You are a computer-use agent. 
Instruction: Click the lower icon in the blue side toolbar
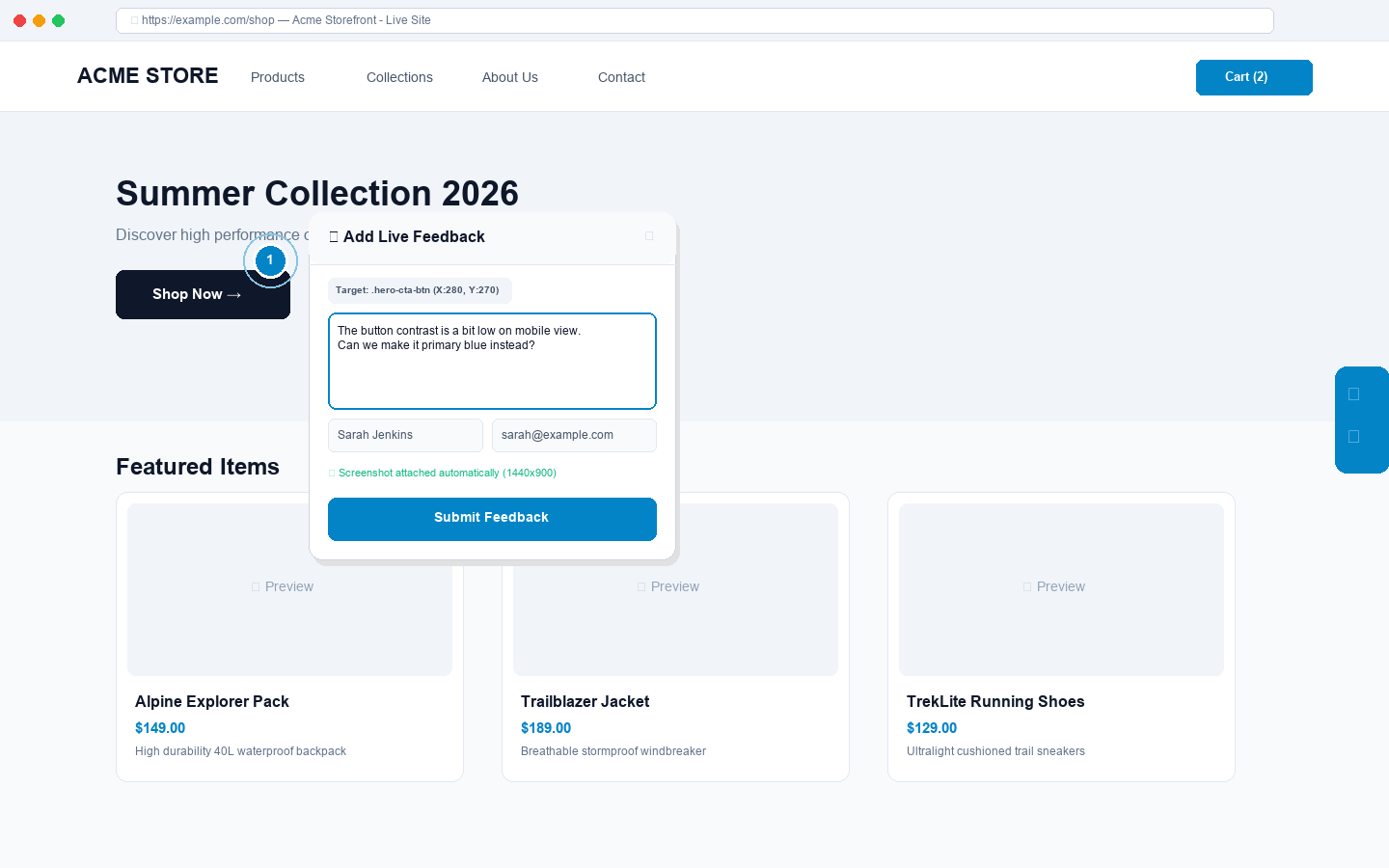1353,437
